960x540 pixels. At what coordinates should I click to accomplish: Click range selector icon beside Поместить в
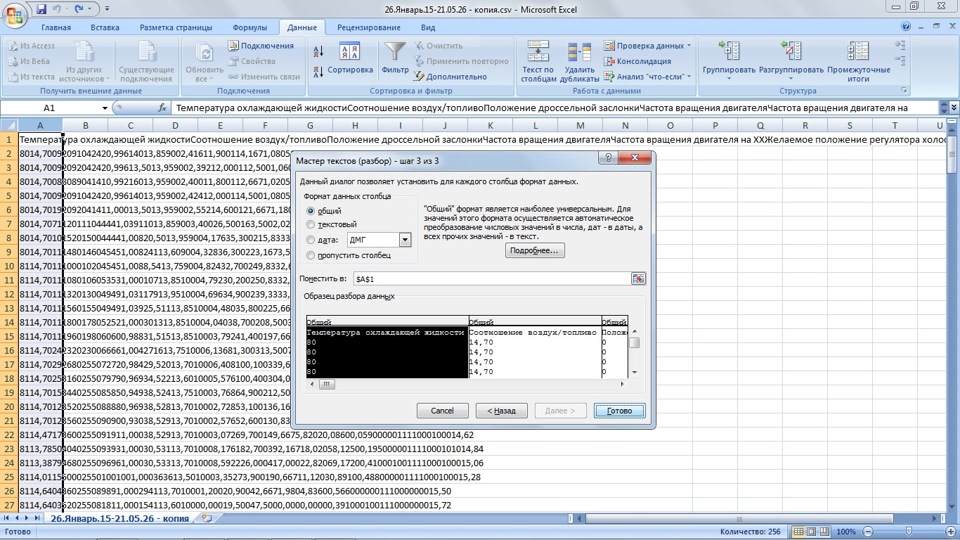click(638, 279)
